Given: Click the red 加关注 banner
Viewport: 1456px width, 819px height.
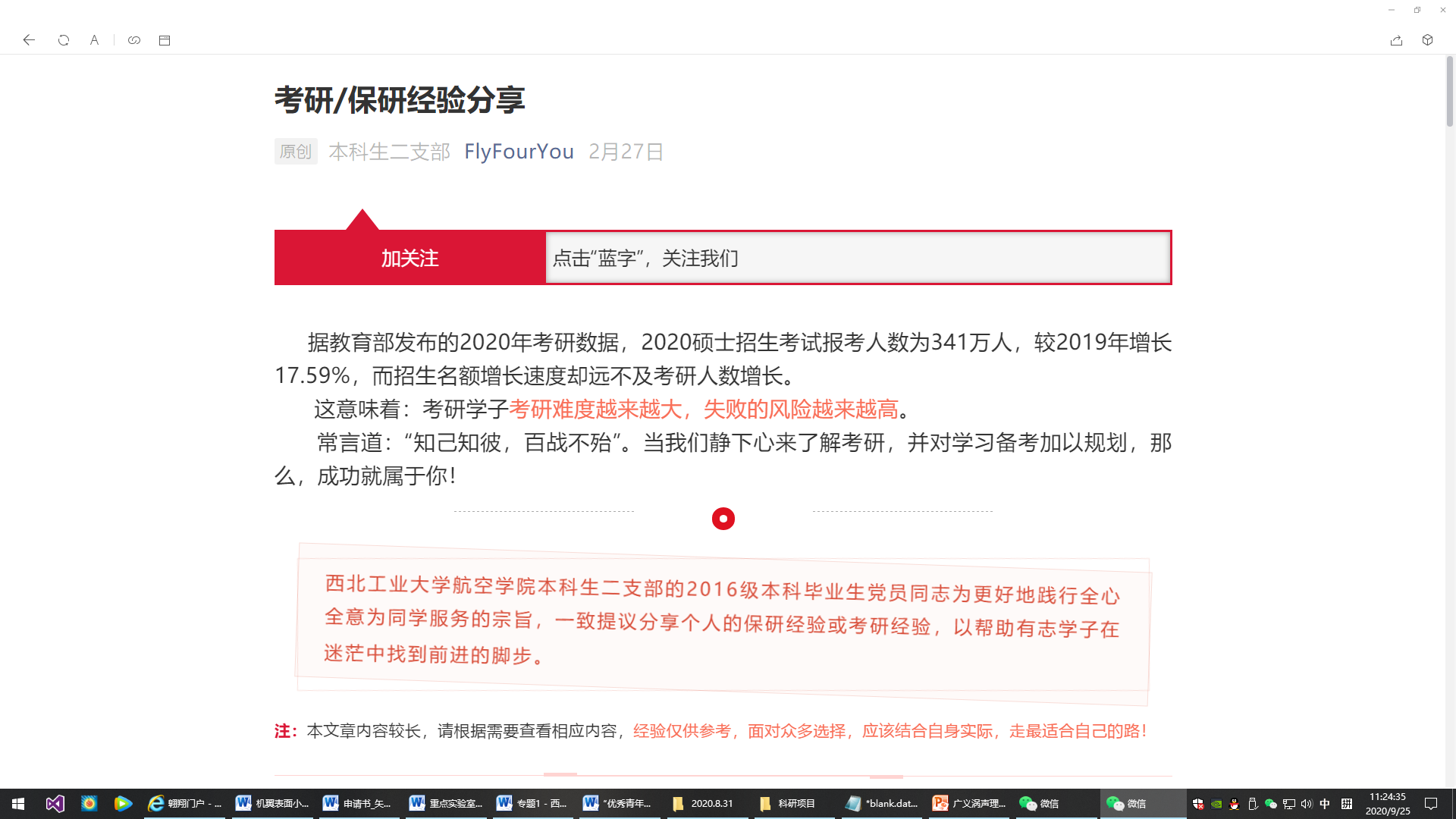Looking at the screenshot, I should [x=409, y=259].
